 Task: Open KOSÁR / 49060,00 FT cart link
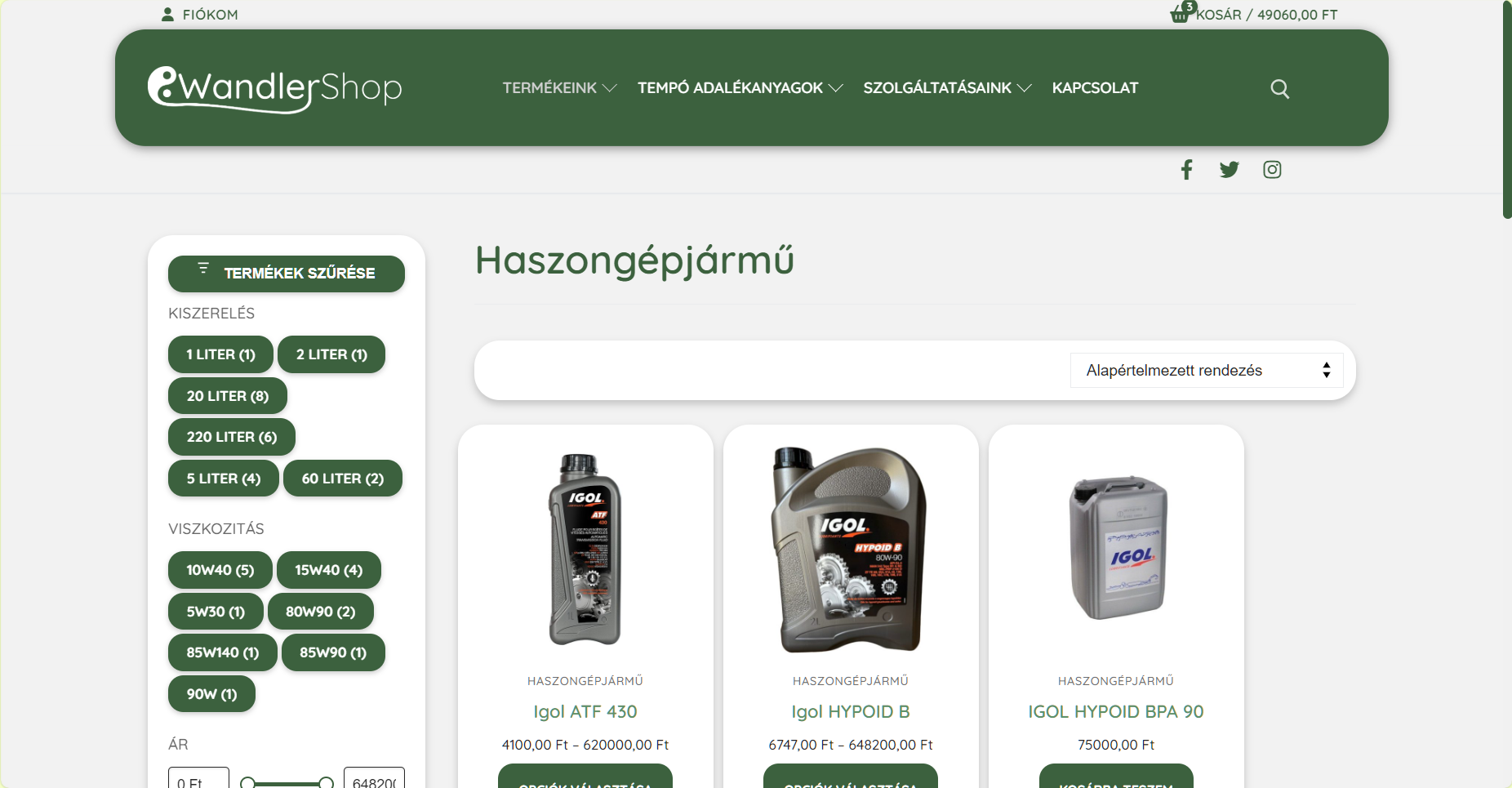coord(1266,15)
